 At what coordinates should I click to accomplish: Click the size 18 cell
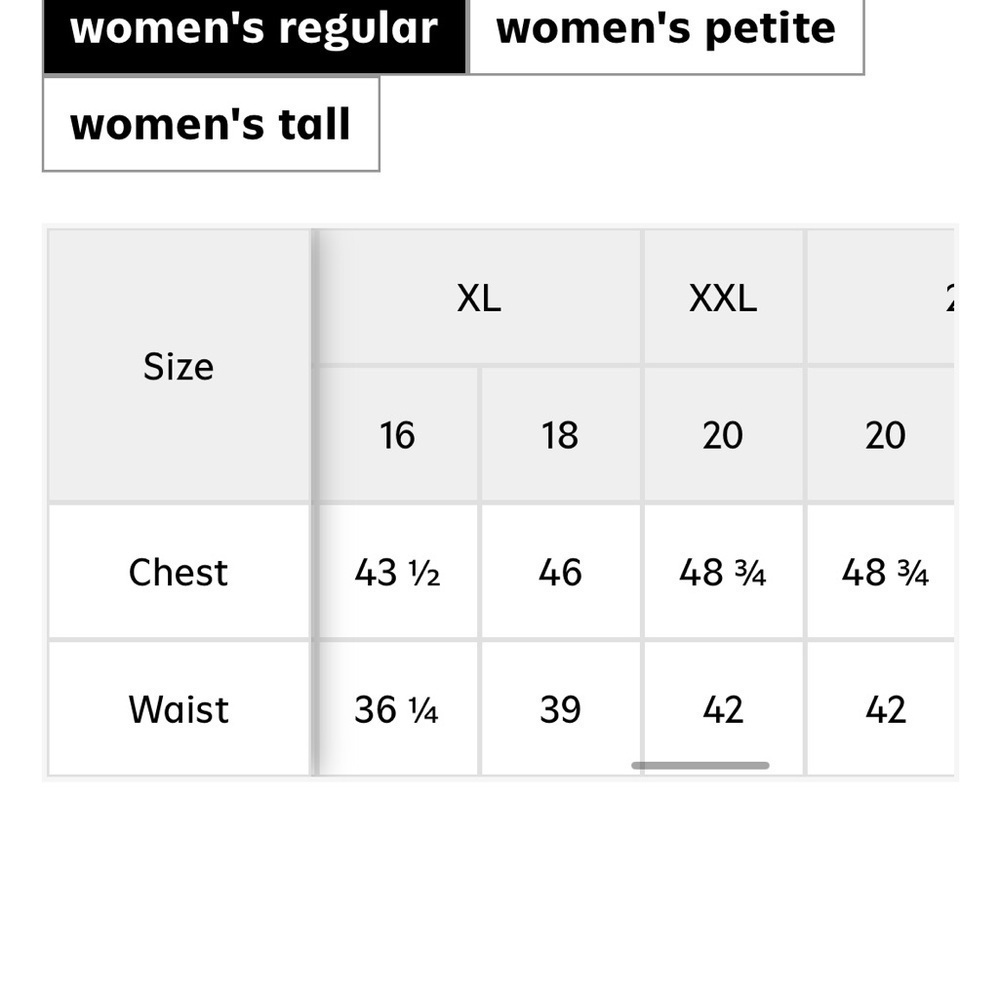click(560, 435)
